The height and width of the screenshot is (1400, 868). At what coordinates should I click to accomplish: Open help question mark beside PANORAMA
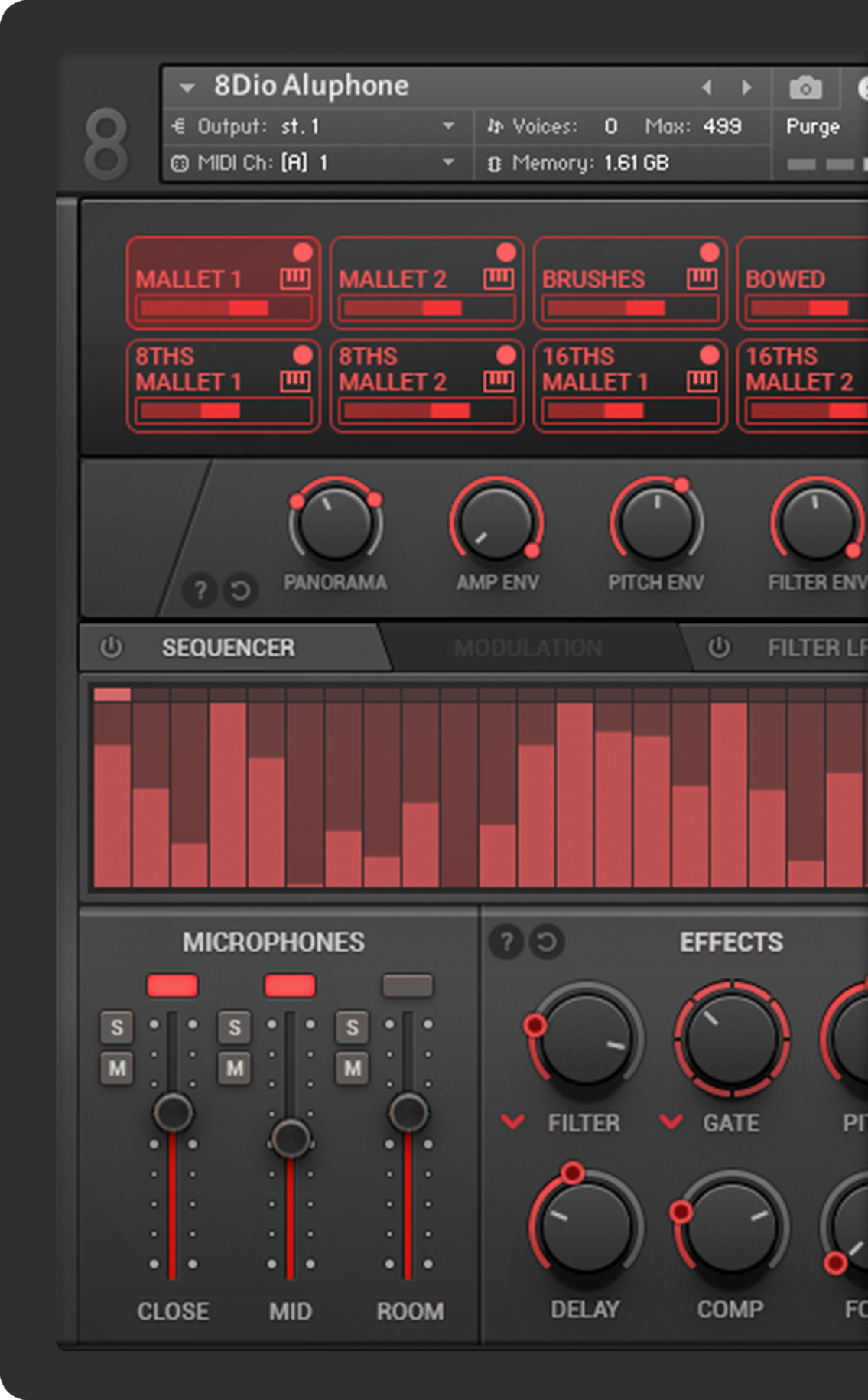(x=200, y=591)
